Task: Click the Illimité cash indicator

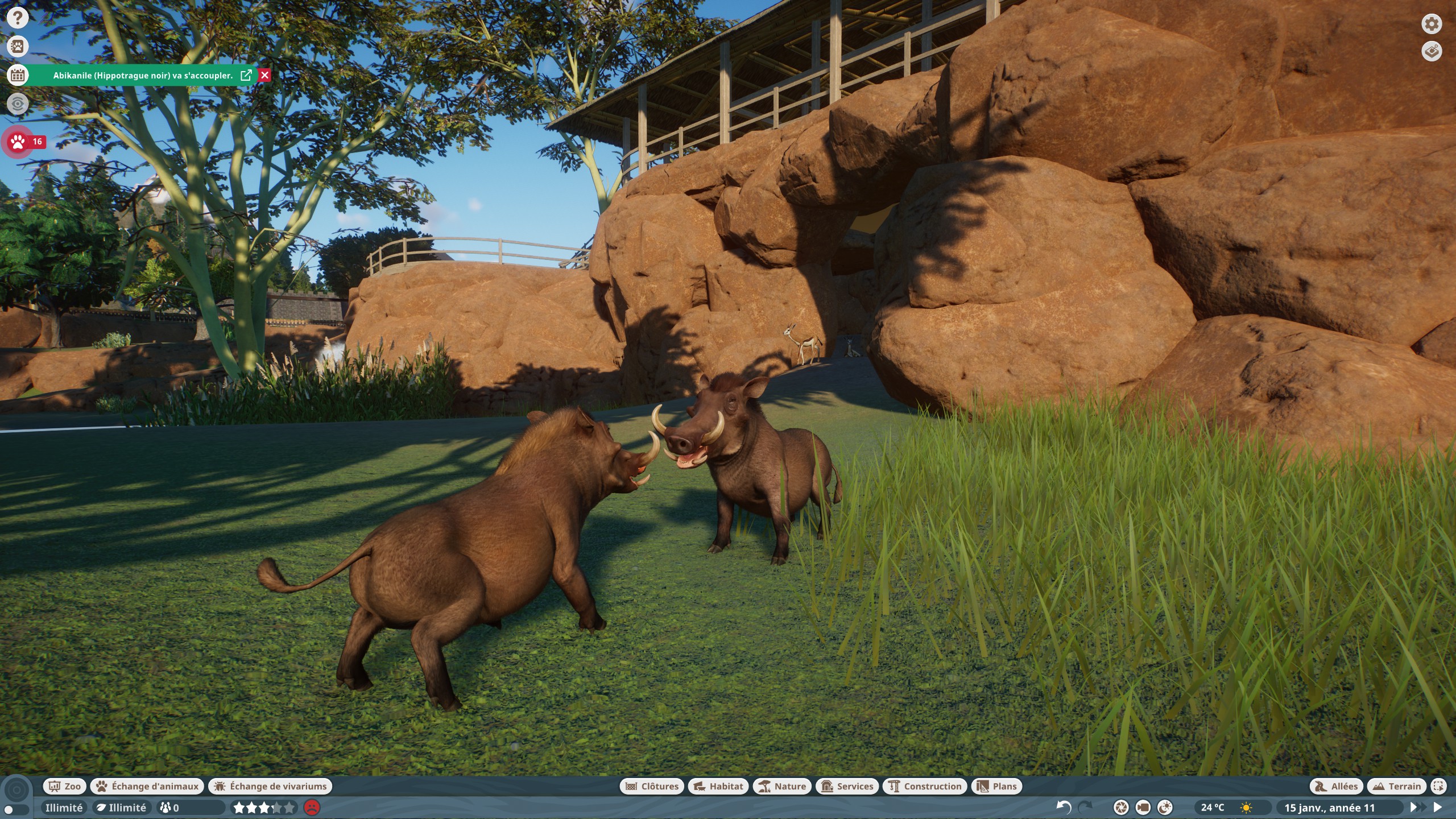Action: click(x=64, y=807)
